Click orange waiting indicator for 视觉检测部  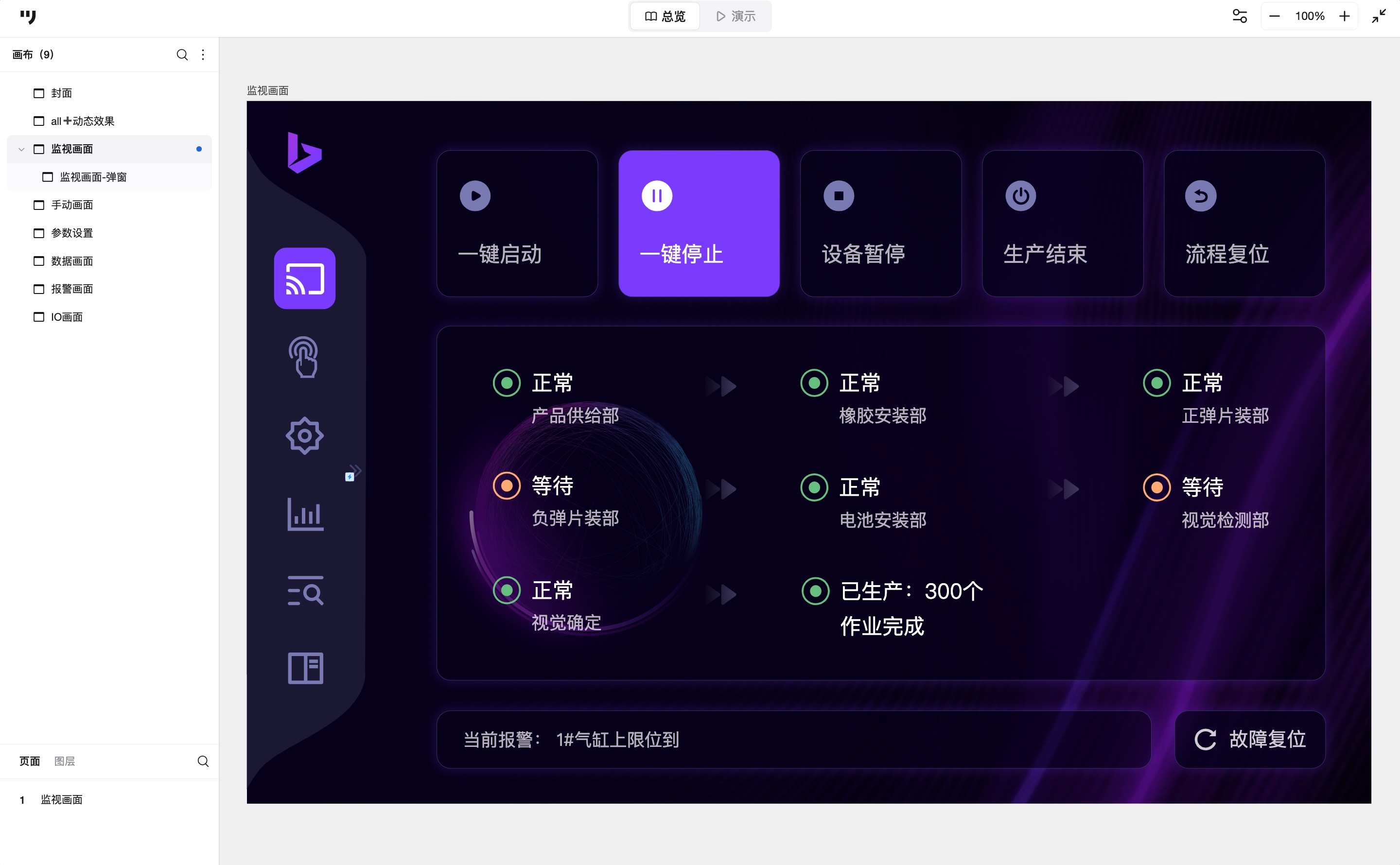coord(1157,487)
